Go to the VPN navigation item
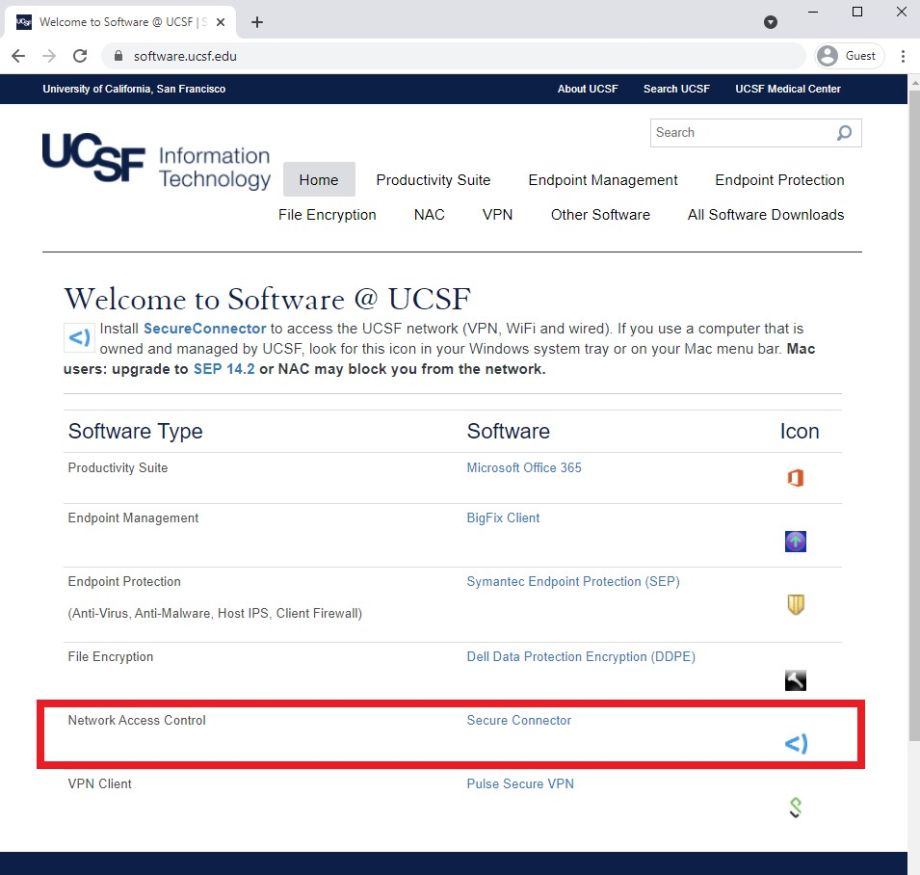The height and width of the screenshot is (875, 920). [x=497, y=215]
